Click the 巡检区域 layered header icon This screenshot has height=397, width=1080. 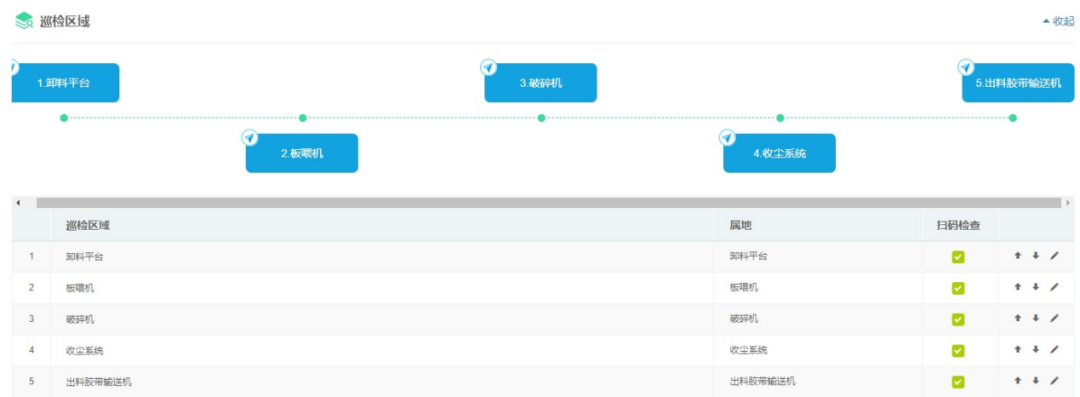pos(24,21)
